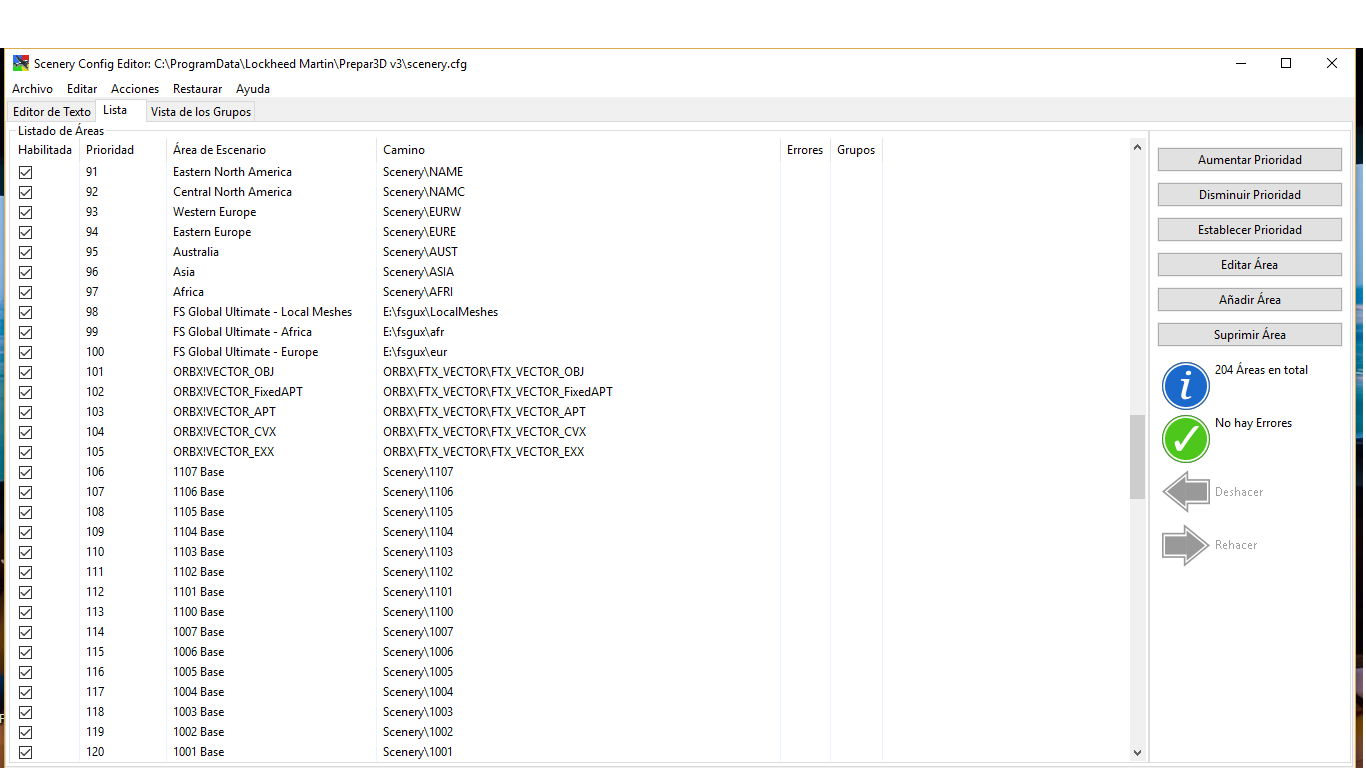This screenshot has width=1366, height=768.
Task: Uncheck FS Global Ultimate - Europe
Action: 26,352
